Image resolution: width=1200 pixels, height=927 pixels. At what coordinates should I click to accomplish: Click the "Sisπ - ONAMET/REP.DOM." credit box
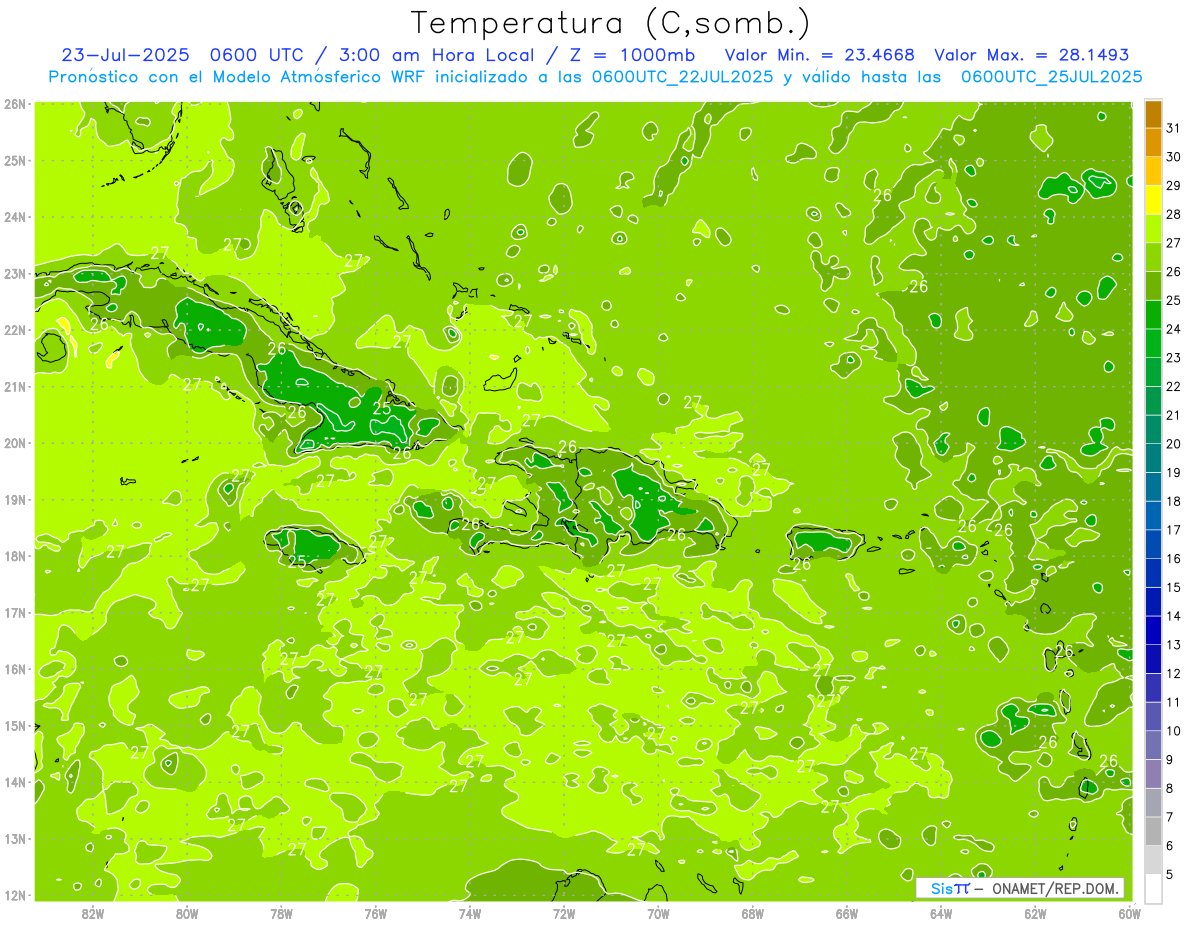click(1020, 888)
